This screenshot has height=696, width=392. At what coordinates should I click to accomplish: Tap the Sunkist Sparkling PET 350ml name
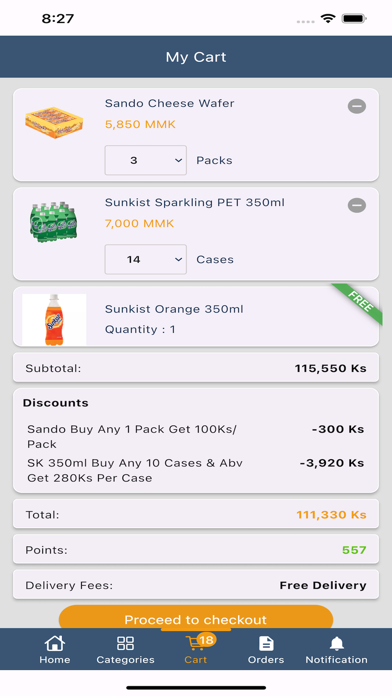[194, 202]
